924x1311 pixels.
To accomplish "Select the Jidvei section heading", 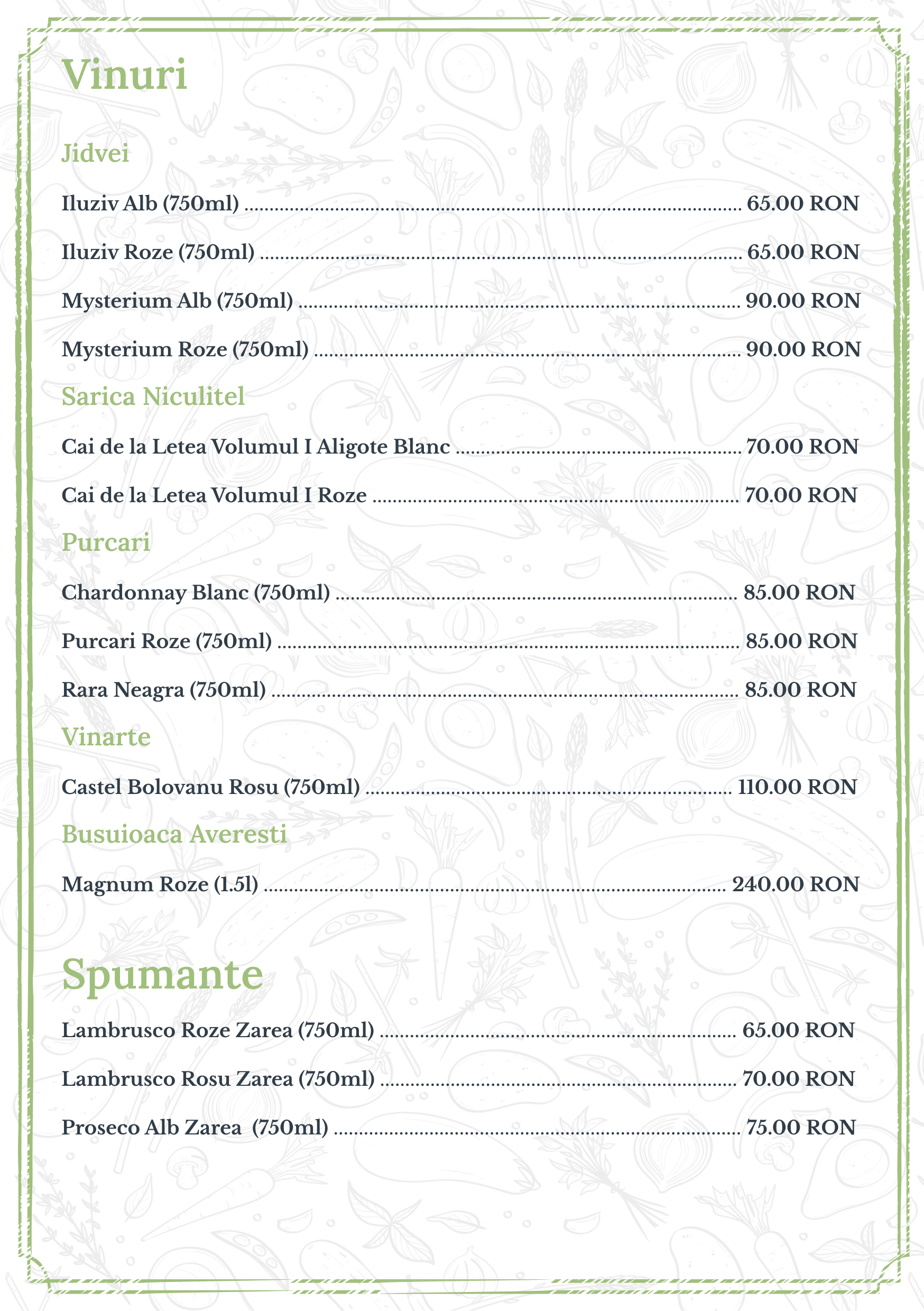I will (x=95, y=154).
